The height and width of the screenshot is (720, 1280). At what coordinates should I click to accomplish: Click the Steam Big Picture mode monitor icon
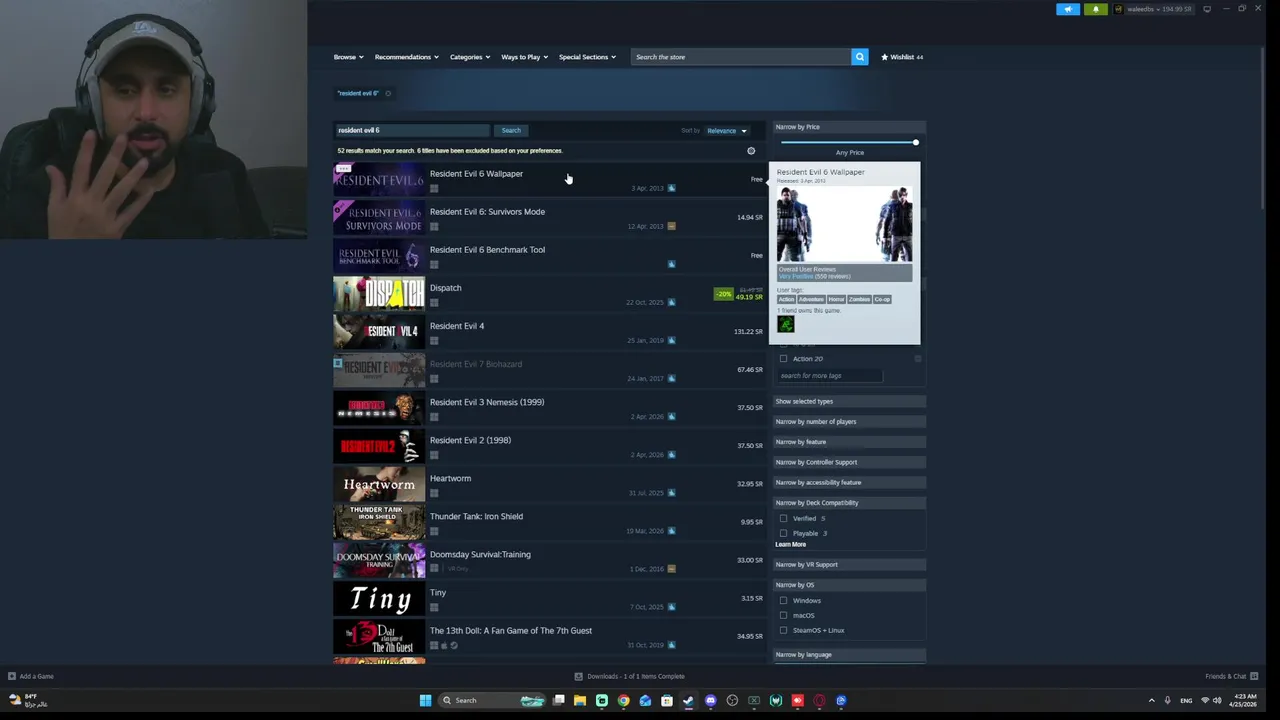[1207, 9]
